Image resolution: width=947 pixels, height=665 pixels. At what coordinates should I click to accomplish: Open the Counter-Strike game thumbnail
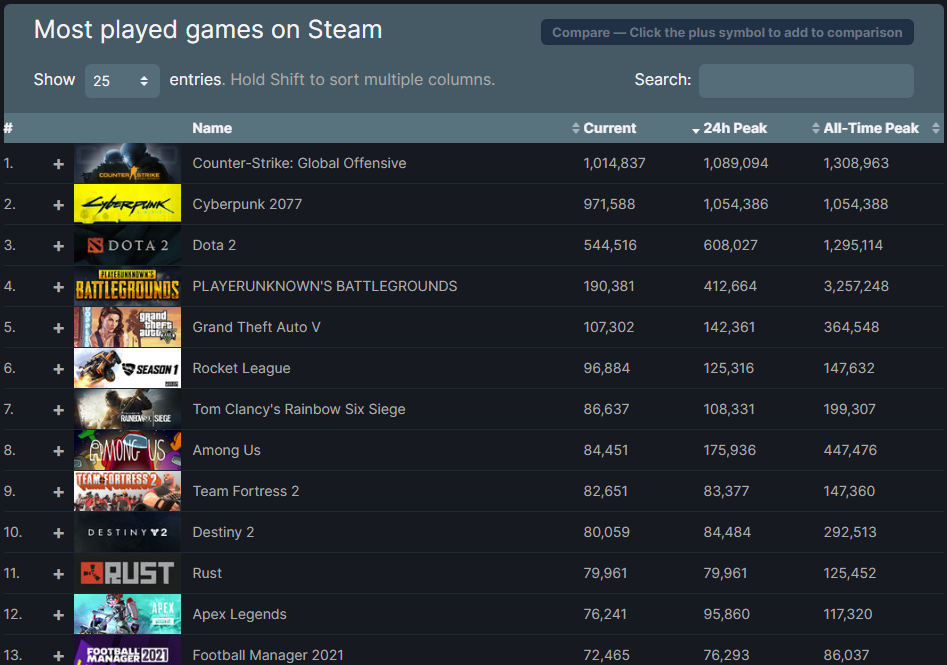tap(127, 163)
